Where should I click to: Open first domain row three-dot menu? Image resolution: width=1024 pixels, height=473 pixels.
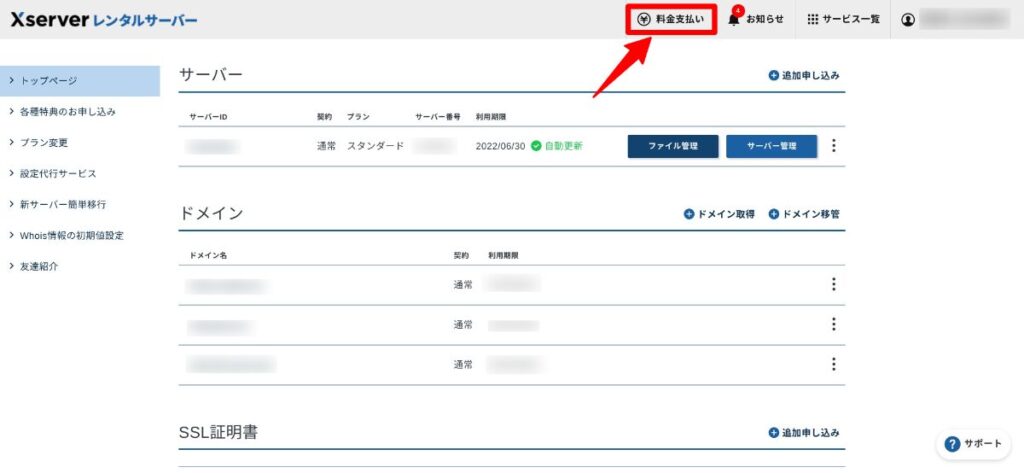pyautogui.click(x=834, y=285)
